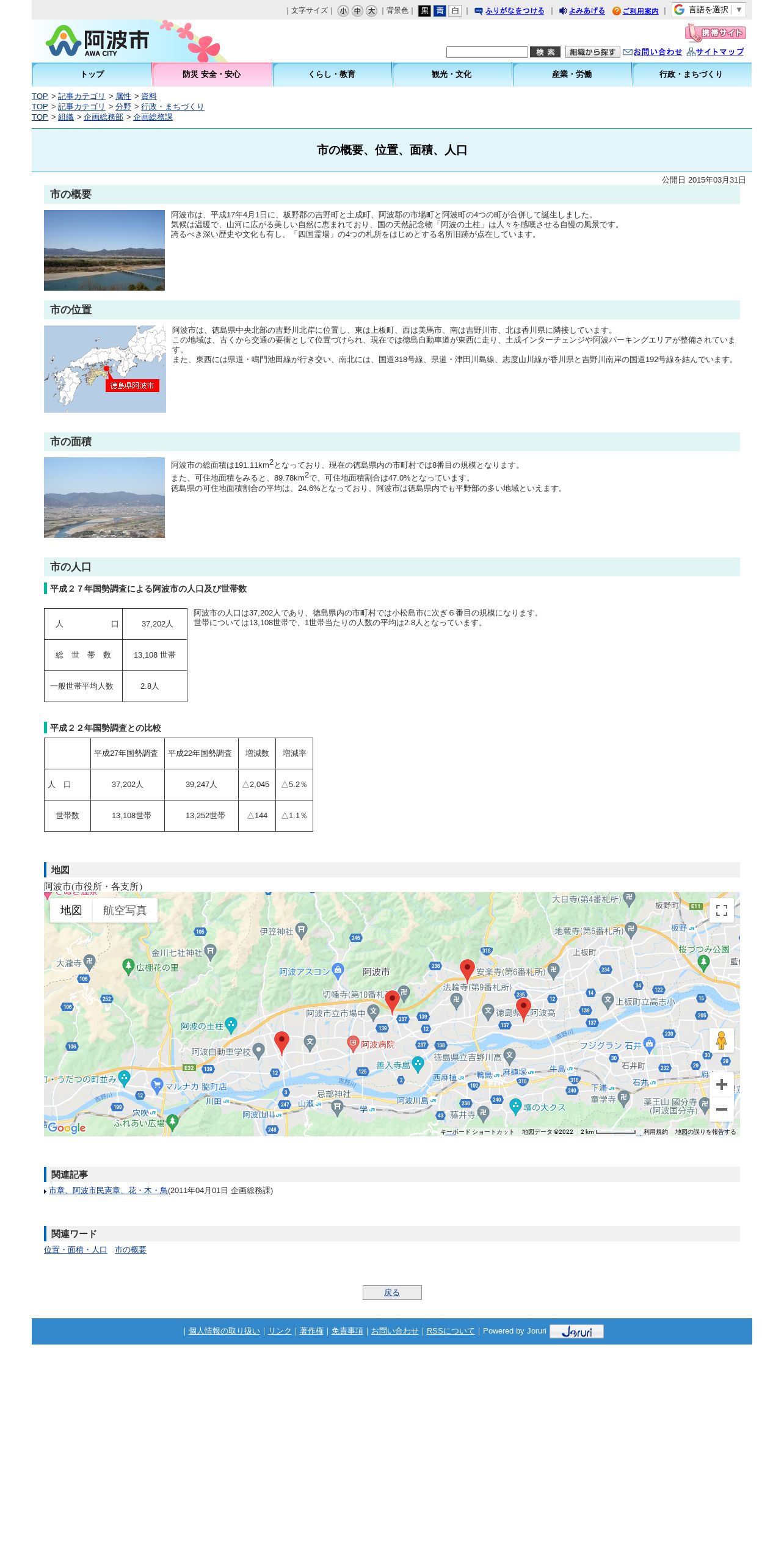Click the 阿波病院 hospital map icon
This screenshot has width=784, height=1568.
[353, 1043]
